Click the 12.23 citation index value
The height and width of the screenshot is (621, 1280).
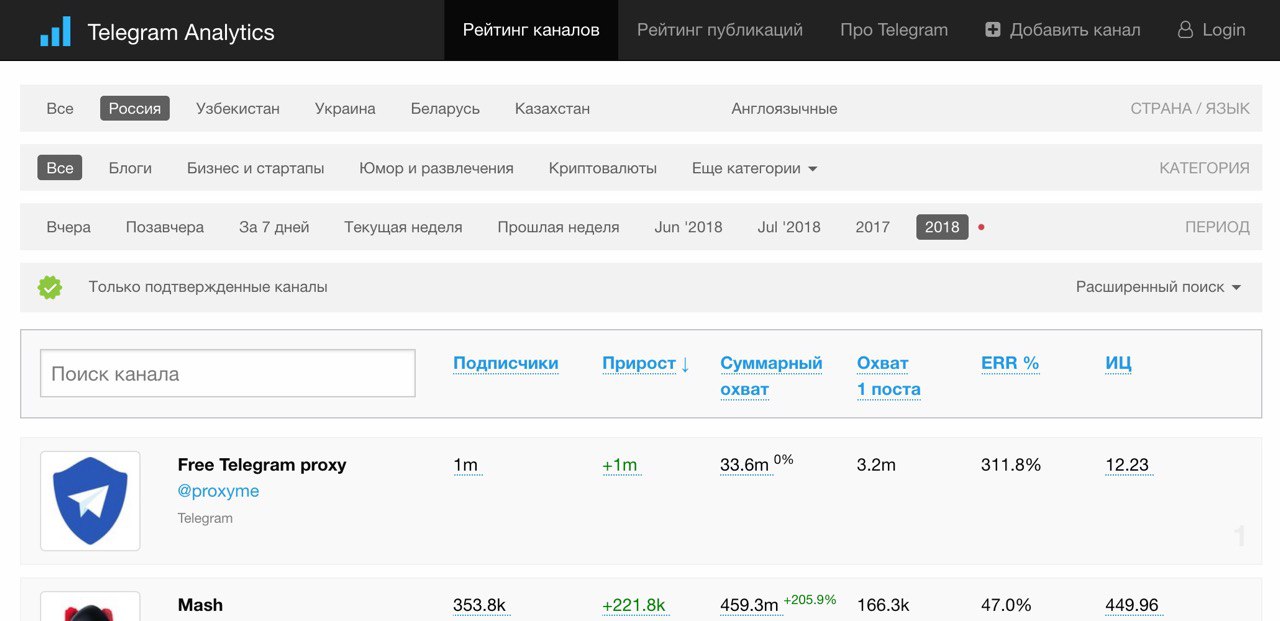point(1127,465)
